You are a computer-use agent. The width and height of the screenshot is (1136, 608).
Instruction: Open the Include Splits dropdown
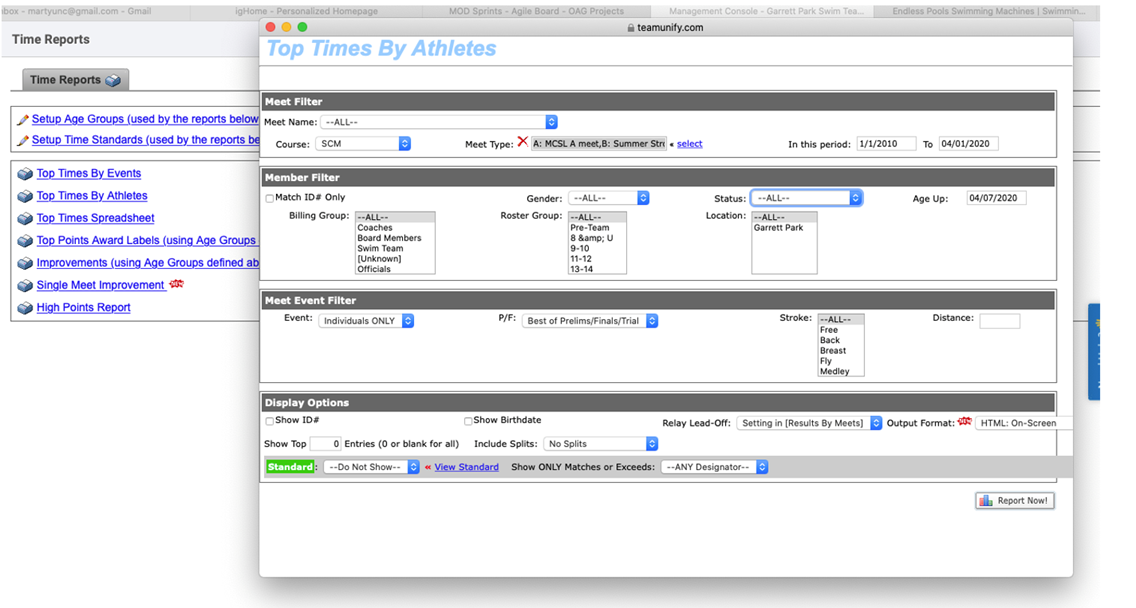(601, 443)
